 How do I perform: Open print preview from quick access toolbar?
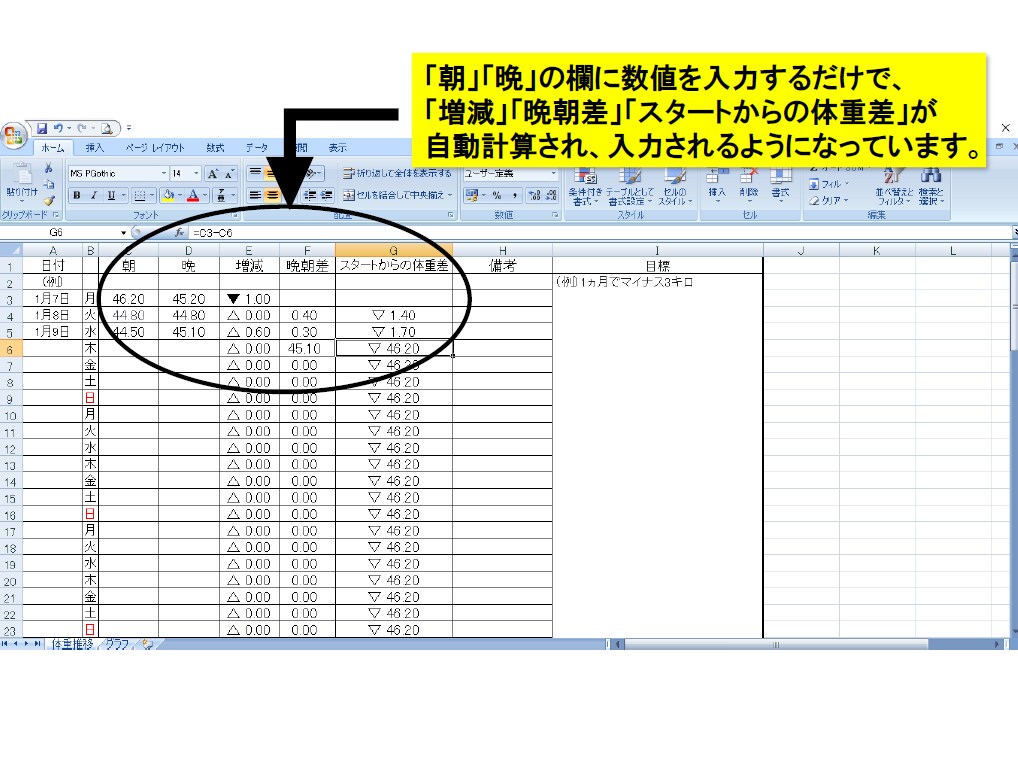[107, 129]
